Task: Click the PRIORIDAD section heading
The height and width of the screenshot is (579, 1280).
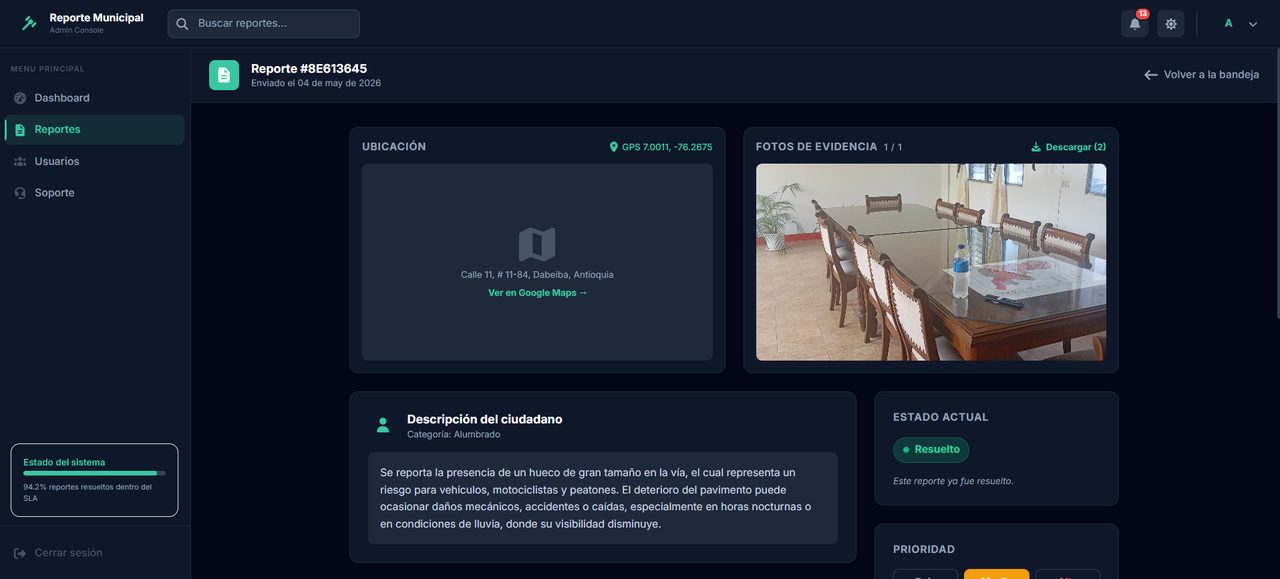Action: click(x=924, y=549)
